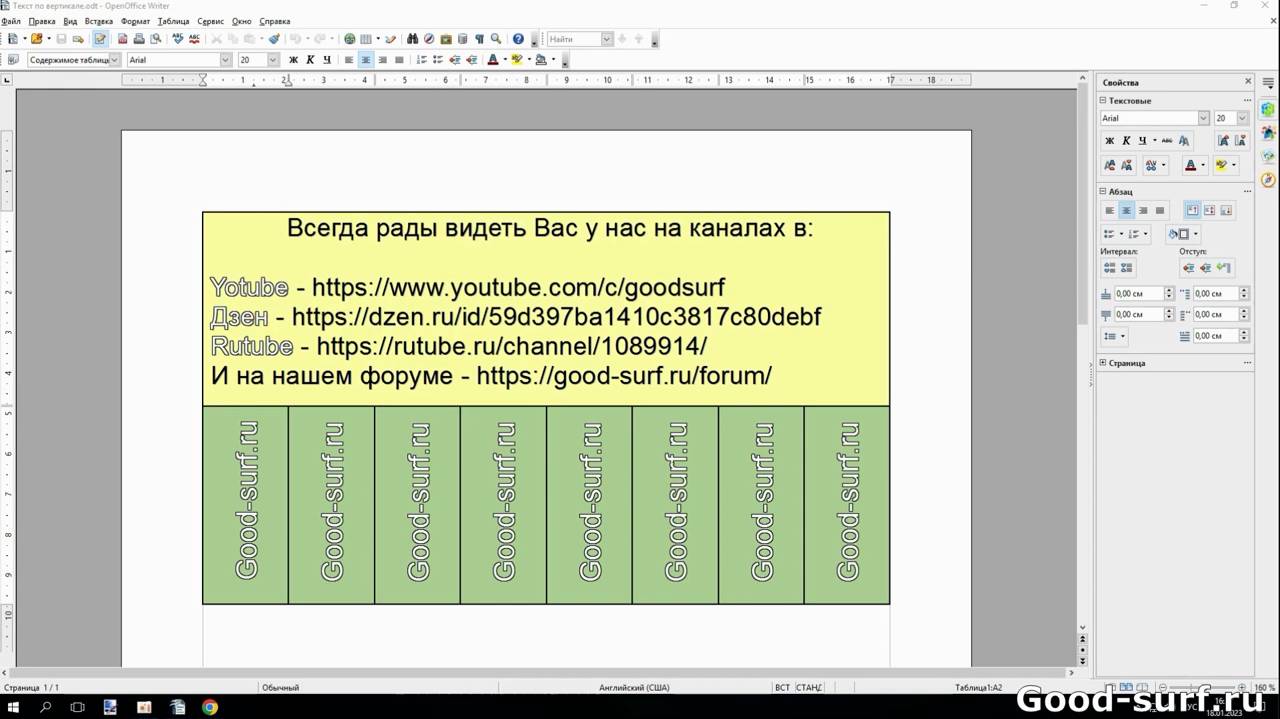Image resolution: width=1280 pixels, height=719 pixels.
Task: Open Styles and Formatting icon
Action: [13, 59]
